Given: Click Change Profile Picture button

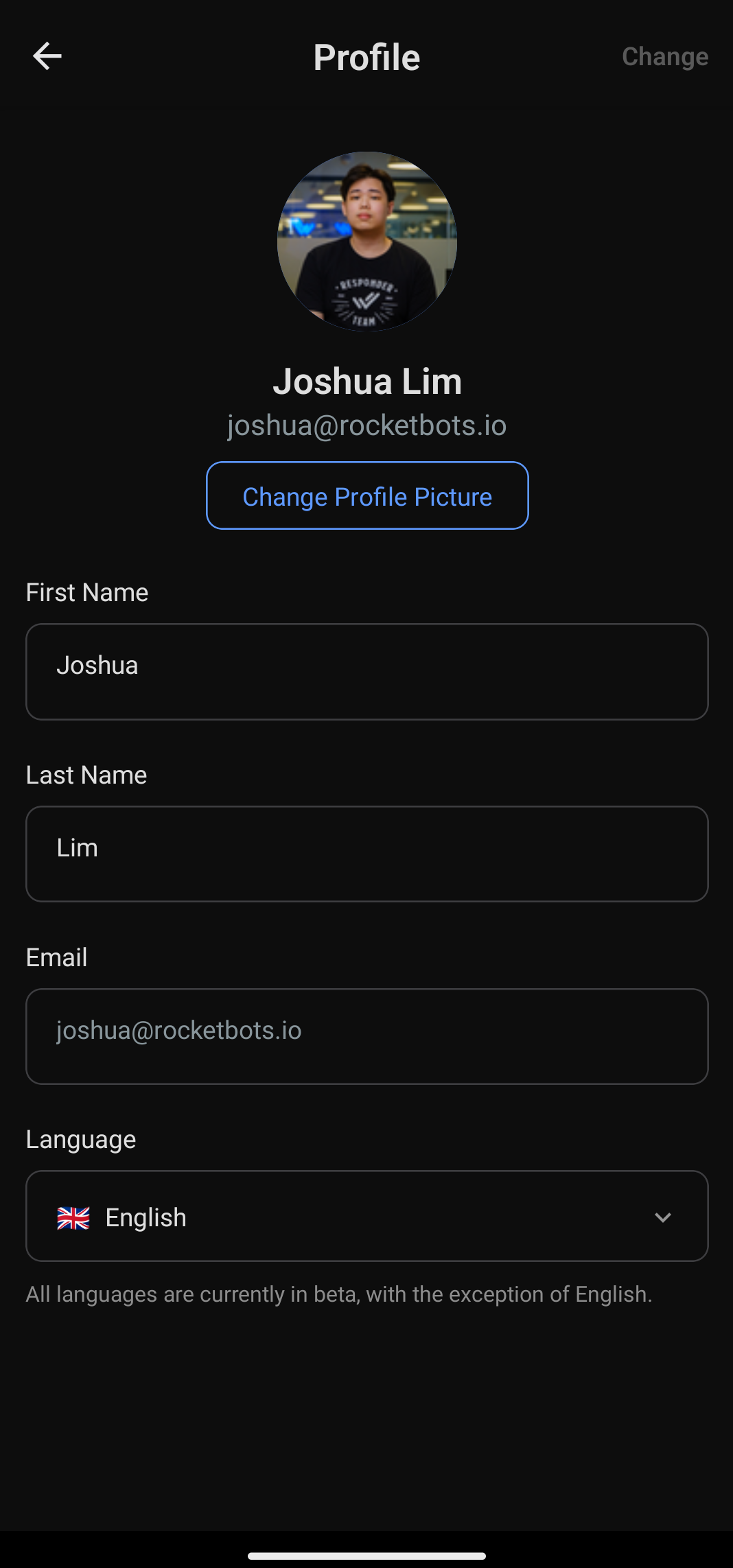Looking at the screenshot, I should click(x=367, y=495).
